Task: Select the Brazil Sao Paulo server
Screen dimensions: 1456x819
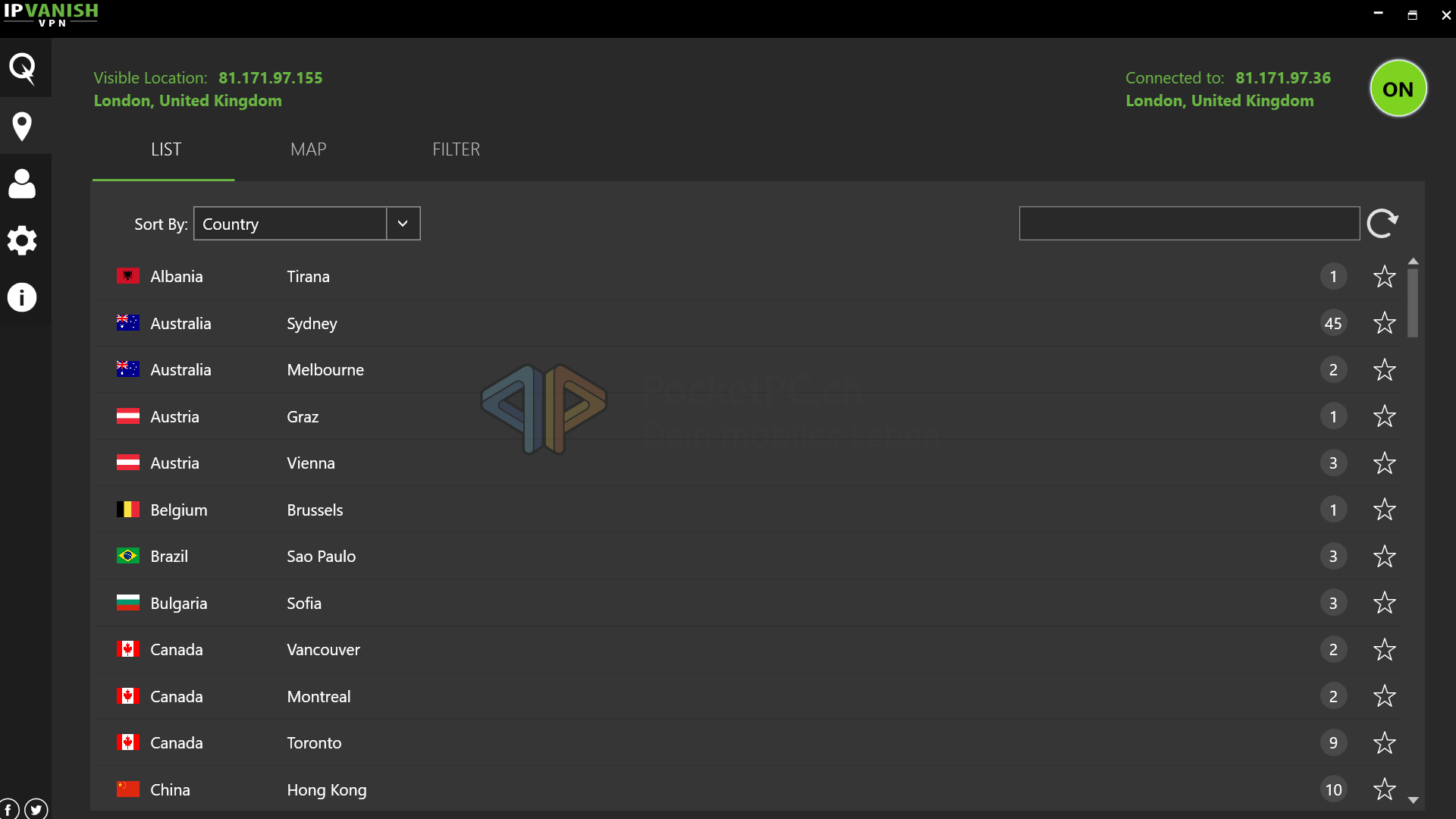Action: click(321, 557)
